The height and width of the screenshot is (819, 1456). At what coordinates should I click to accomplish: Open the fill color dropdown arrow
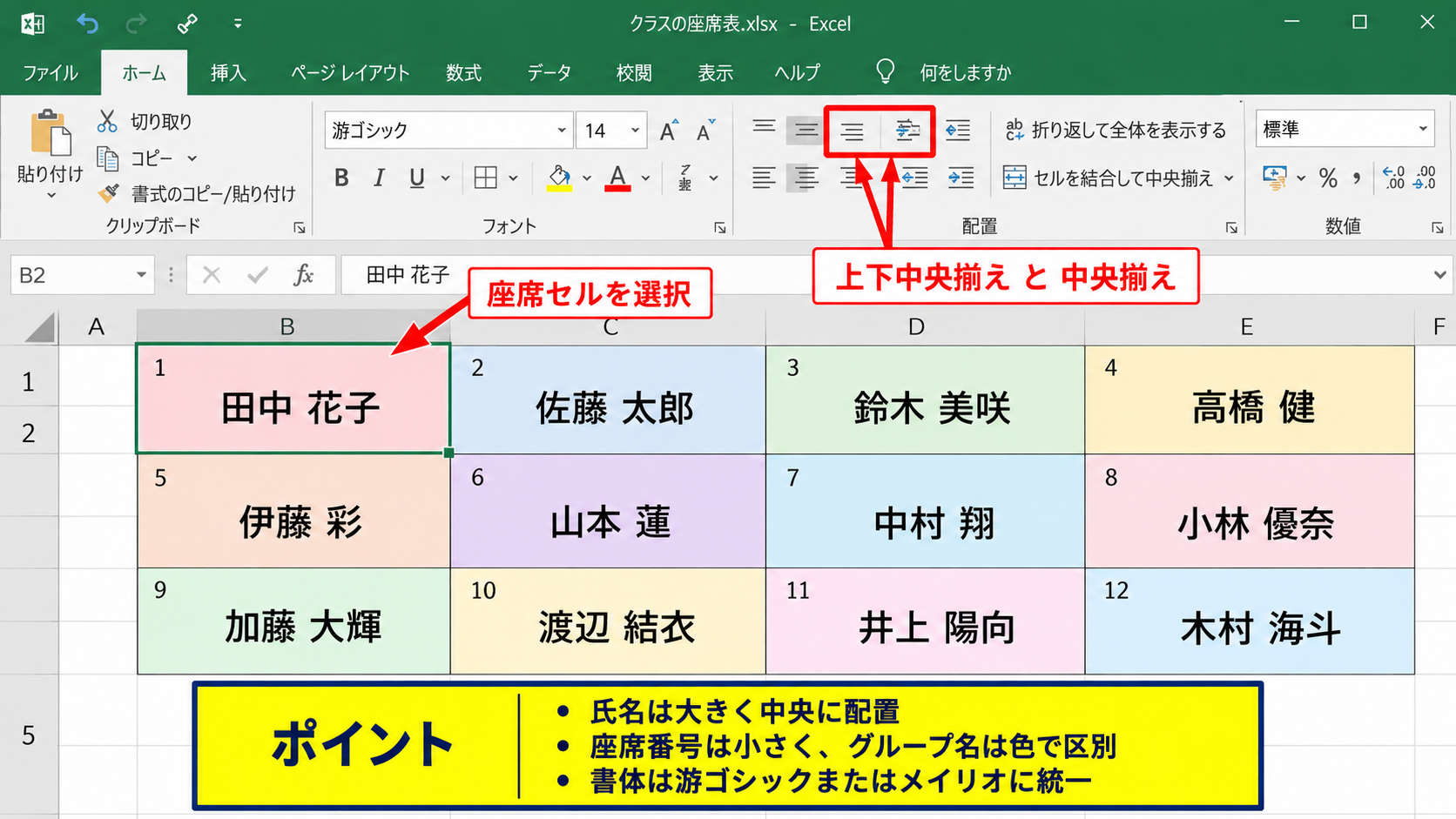[x=587, y=178]
